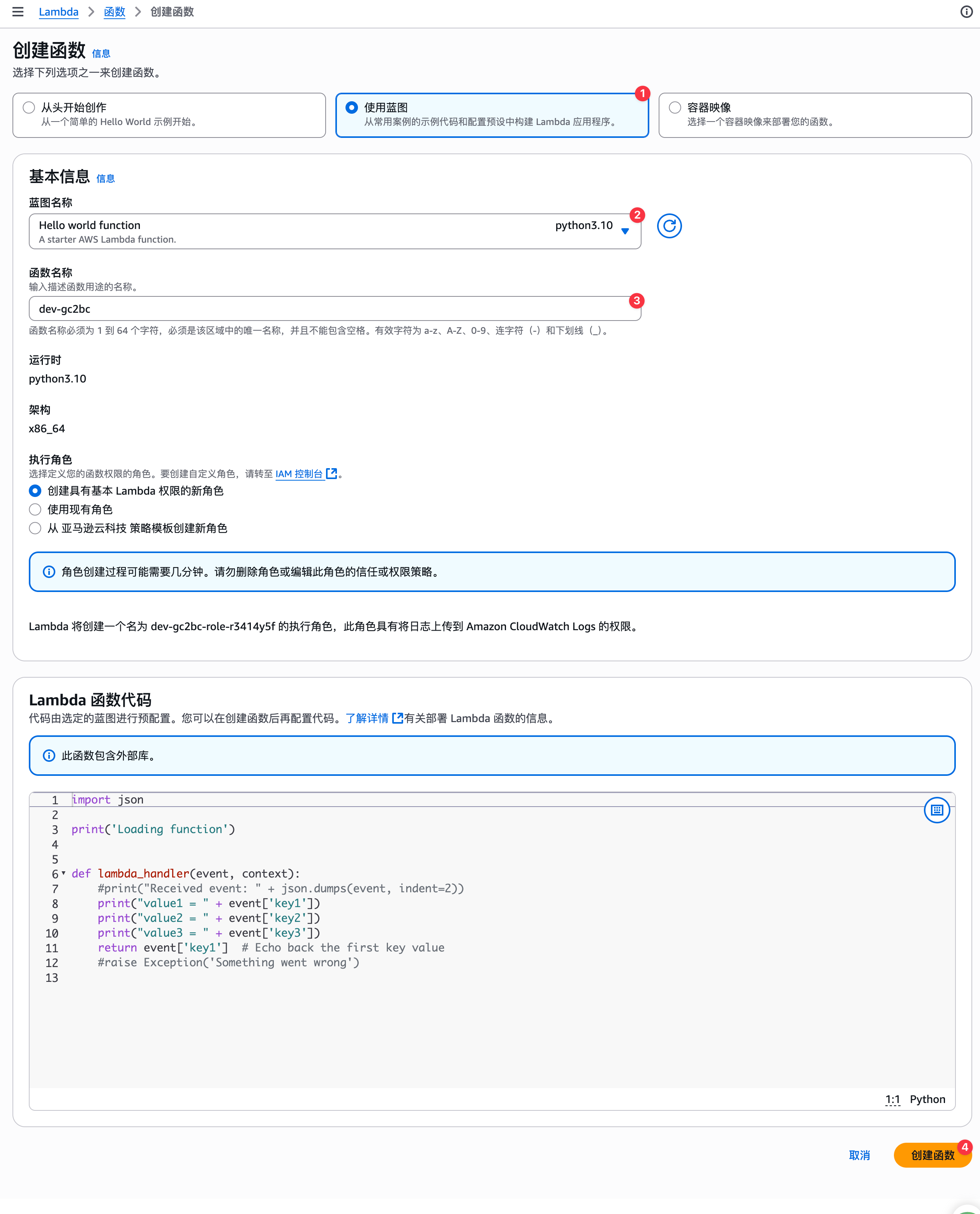The width and height of the screenshot is (980, 1214).
Task: Click the code editor keyboard shortcuts icon
Action: [x=936, y=810]
